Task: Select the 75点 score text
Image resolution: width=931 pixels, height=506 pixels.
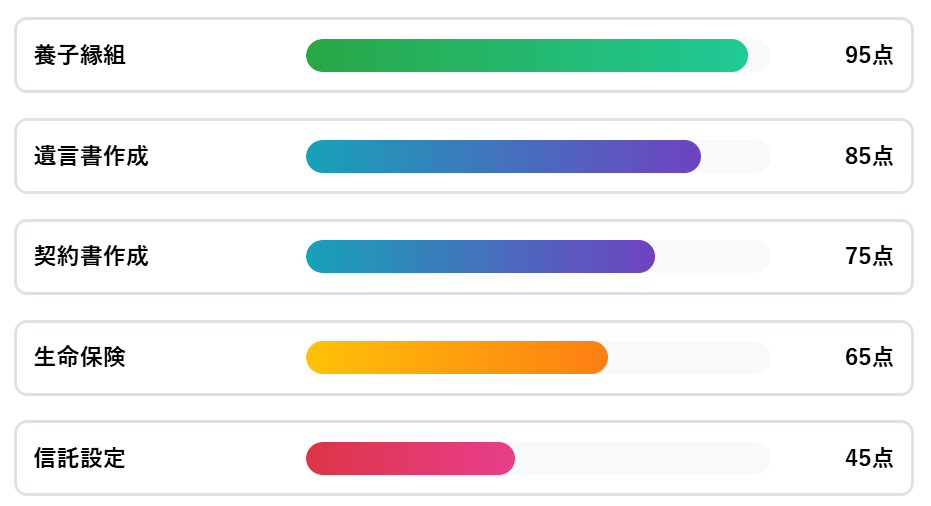Action: point(869,257)
